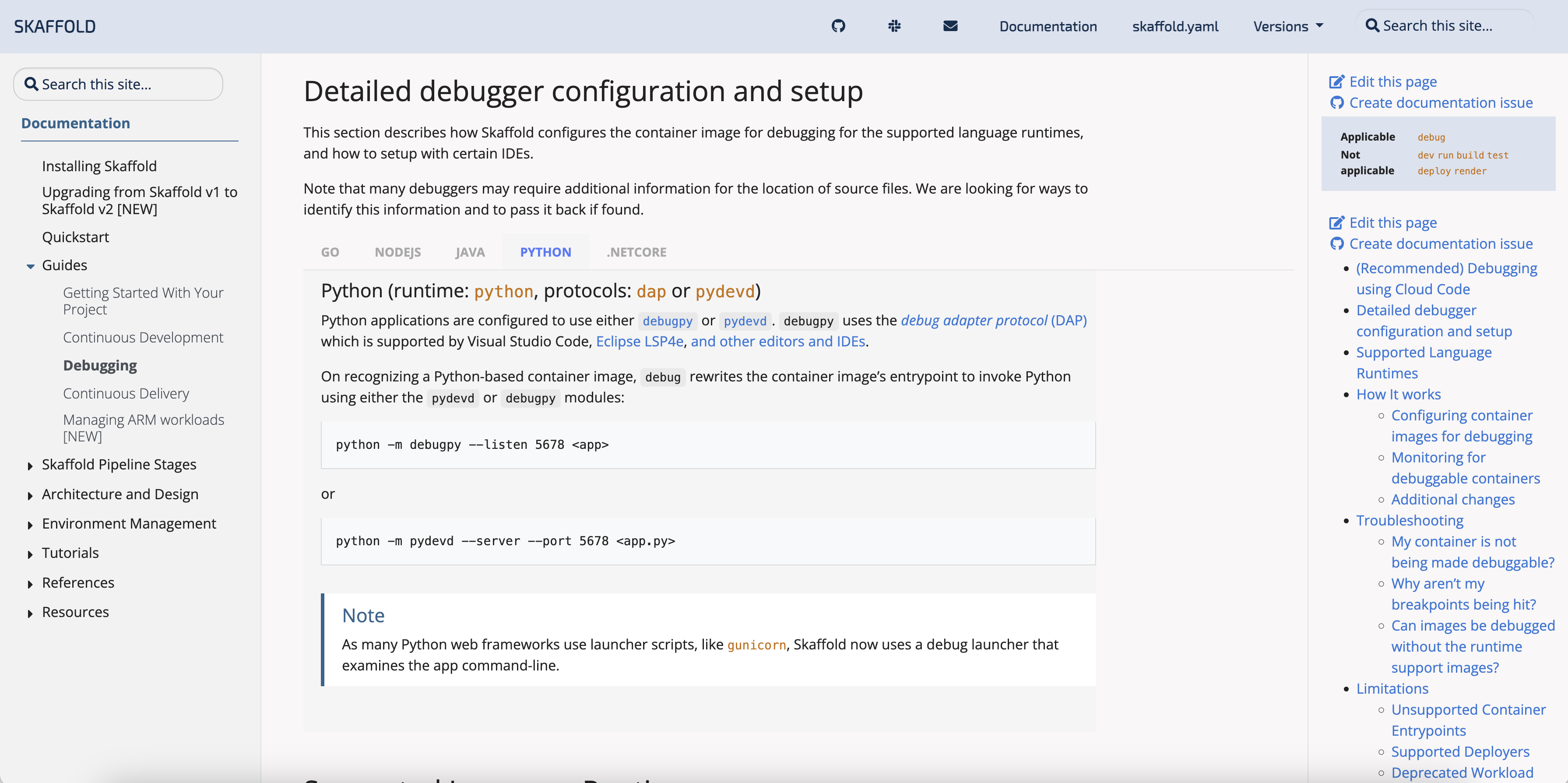Open debug adapter protocol (DAP) link
The height and width of the screenshot is (783, 1568).
993,320
